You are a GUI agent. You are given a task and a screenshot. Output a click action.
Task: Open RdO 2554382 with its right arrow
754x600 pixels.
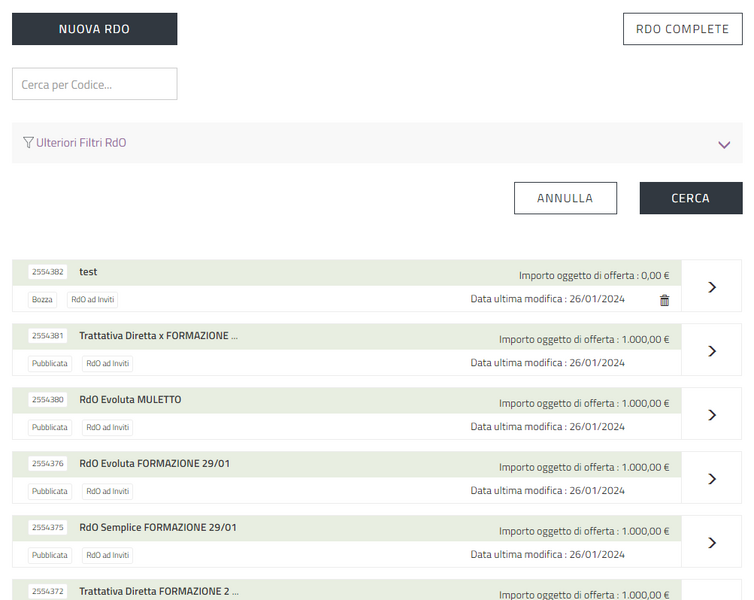(712, 287)
